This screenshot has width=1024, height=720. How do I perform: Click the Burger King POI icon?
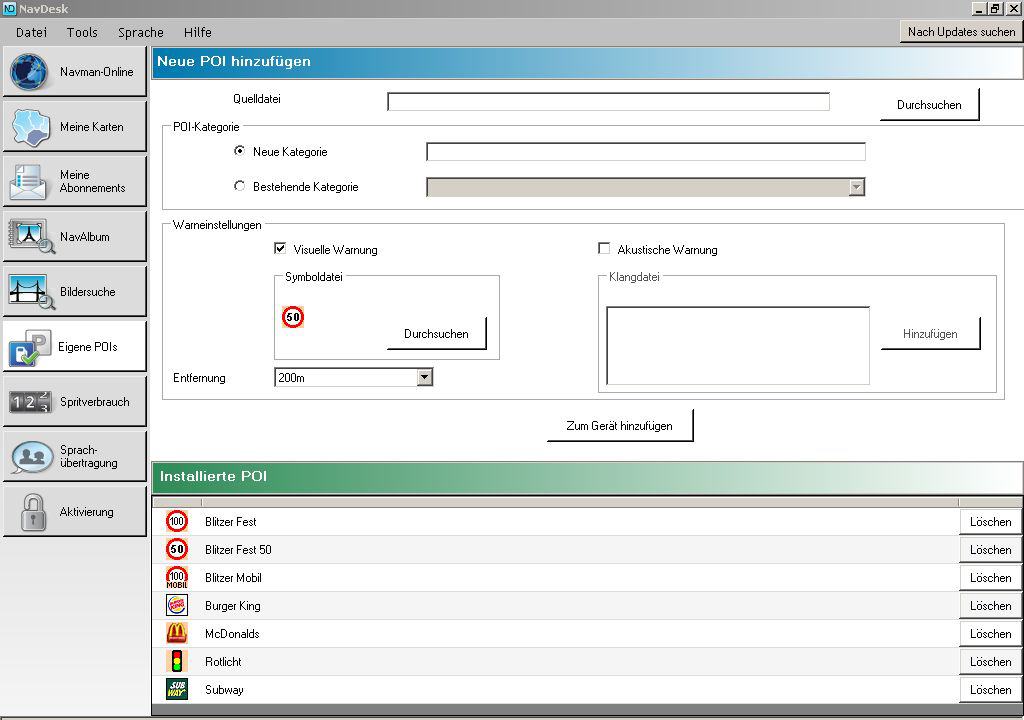(177, 606)
